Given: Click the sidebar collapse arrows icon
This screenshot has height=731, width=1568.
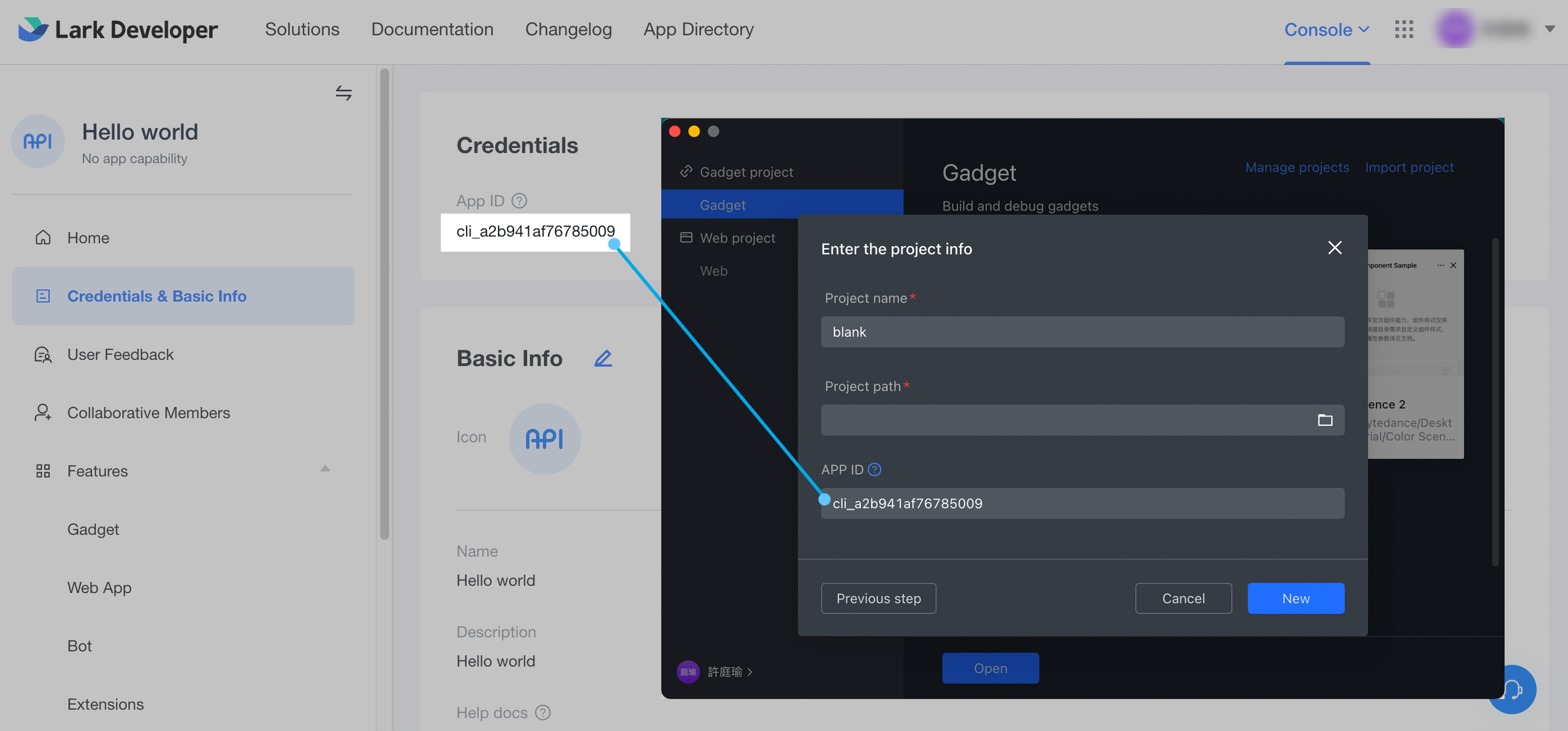Looking at the screenshot, I should [x=343, y=92].
